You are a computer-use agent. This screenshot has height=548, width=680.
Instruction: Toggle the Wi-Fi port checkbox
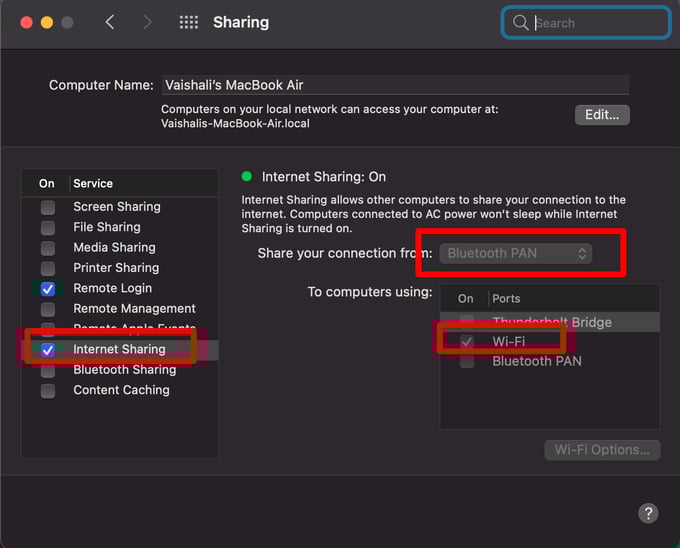pyautogui.click(x=467, y=342)
